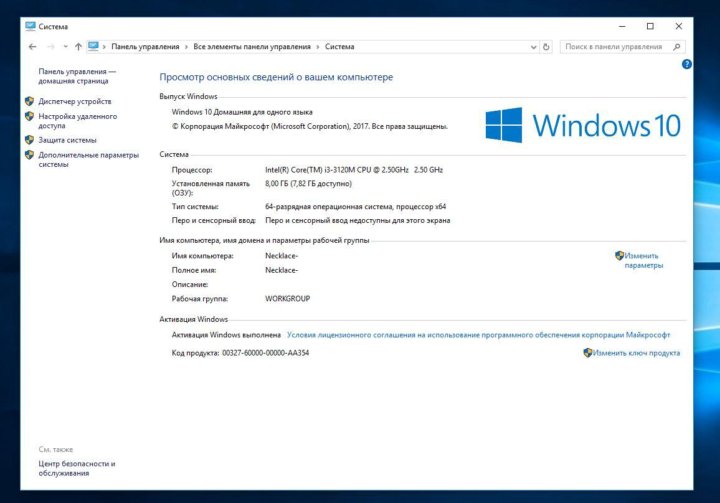Focus the 'Поиск в панели управления' field
The height and width of the screenshot is (503, 720).
[622, 47]
